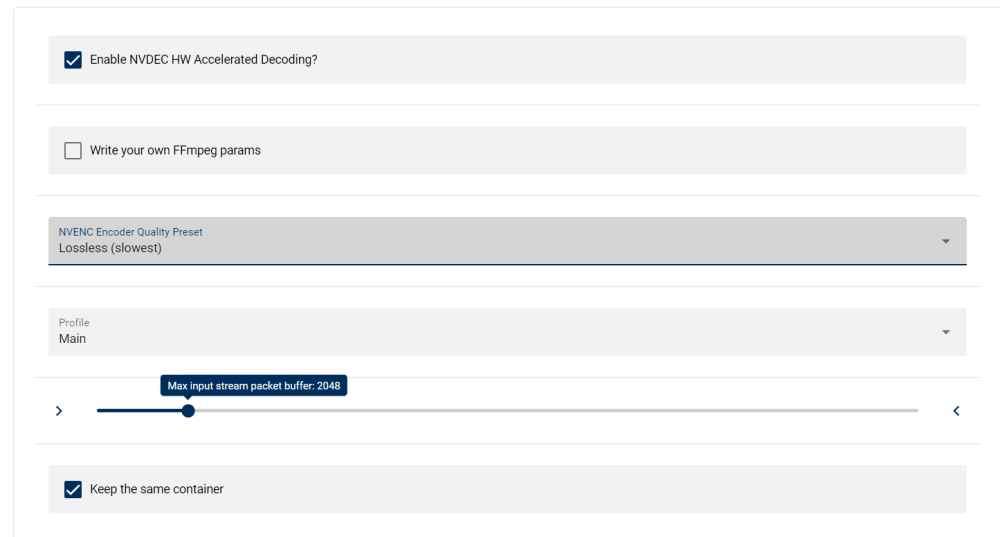Click the Keep the same container label text
The image size is (1000, 537).
[157, 489]
